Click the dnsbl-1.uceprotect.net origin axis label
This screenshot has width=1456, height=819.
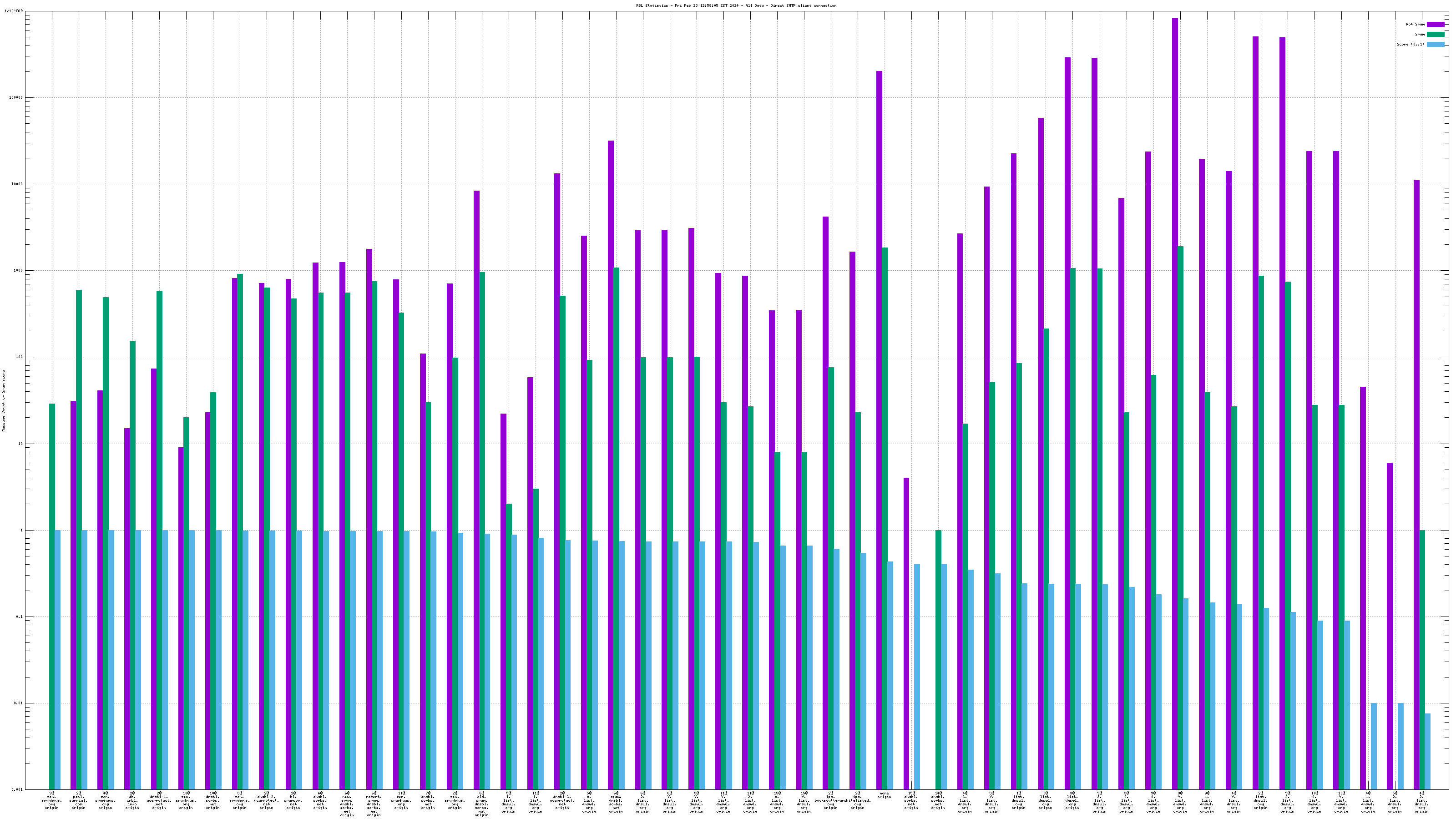(159, 801)
